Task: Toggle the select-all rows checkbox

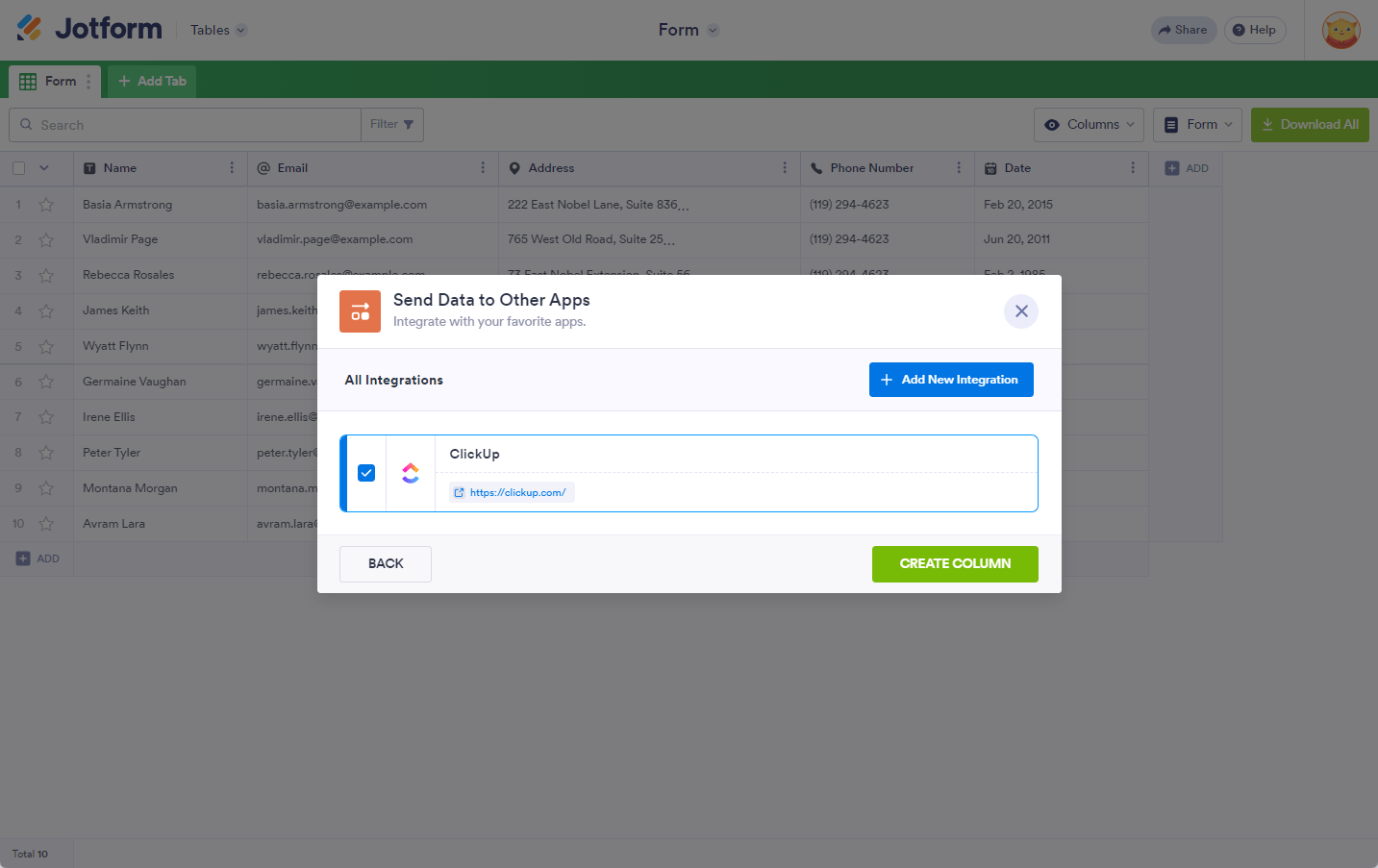Action: point(18,168)
